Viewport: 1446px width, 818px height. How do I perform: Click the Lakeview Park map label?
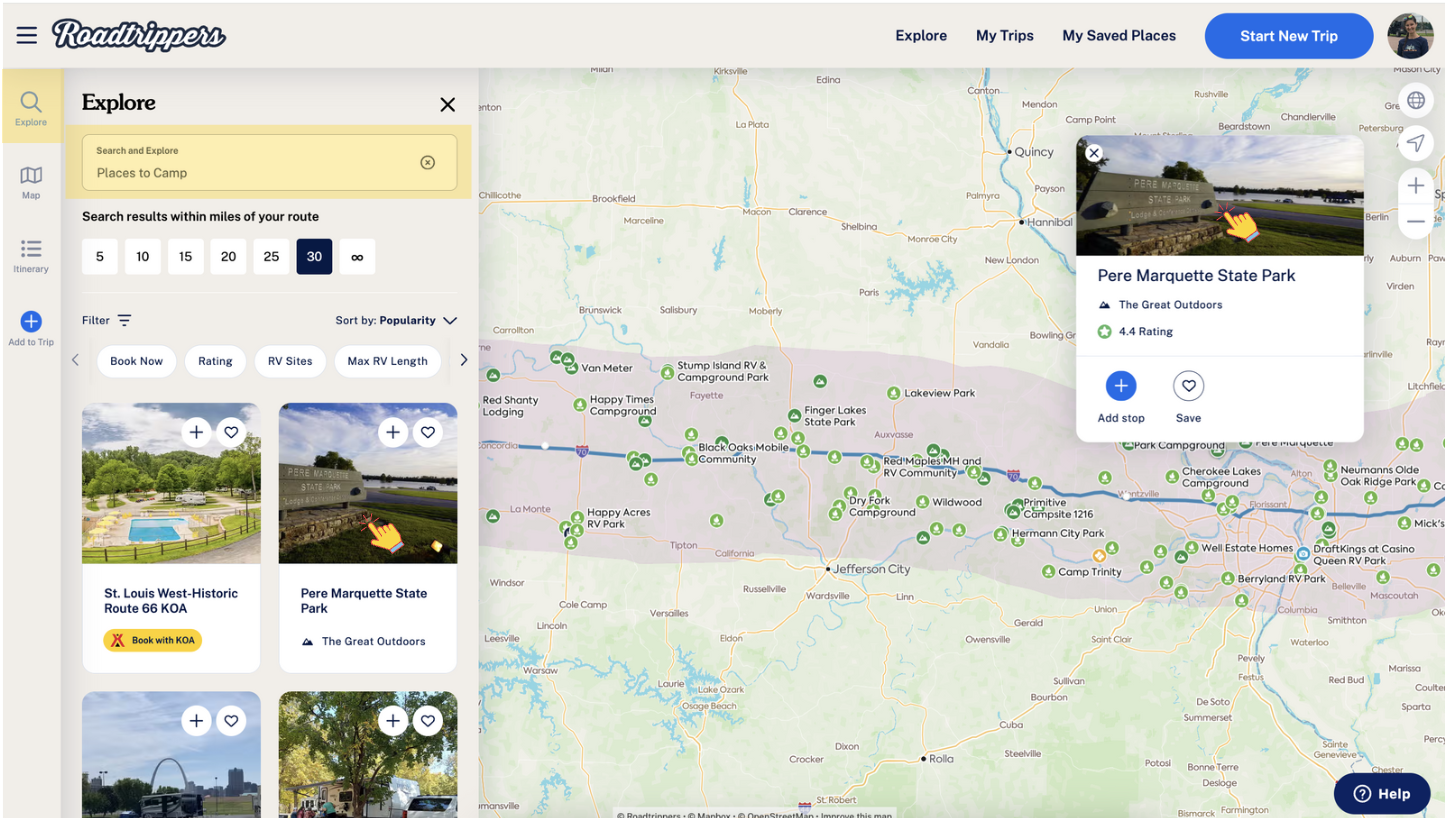tap(939, 393)
